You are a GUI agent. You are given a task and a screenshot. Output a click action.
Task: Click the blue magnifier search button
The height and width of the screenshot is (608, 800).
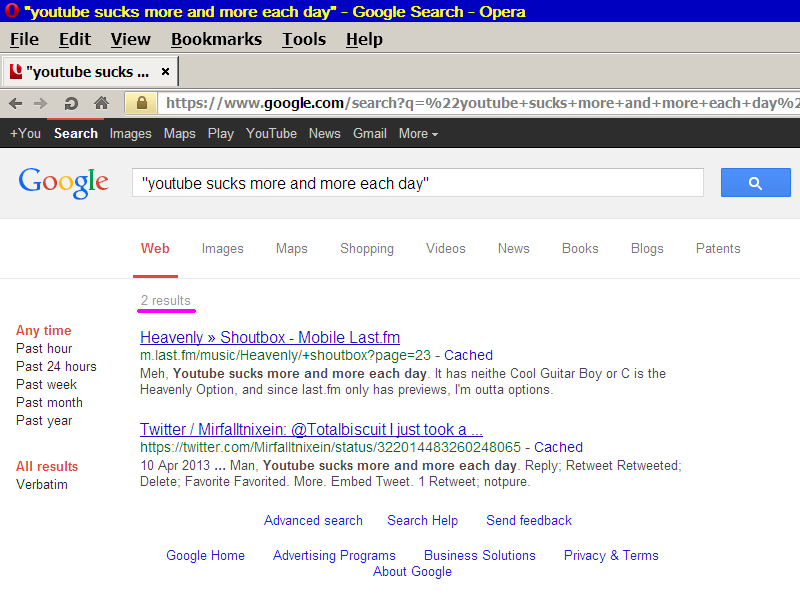[x=756, y=183]
